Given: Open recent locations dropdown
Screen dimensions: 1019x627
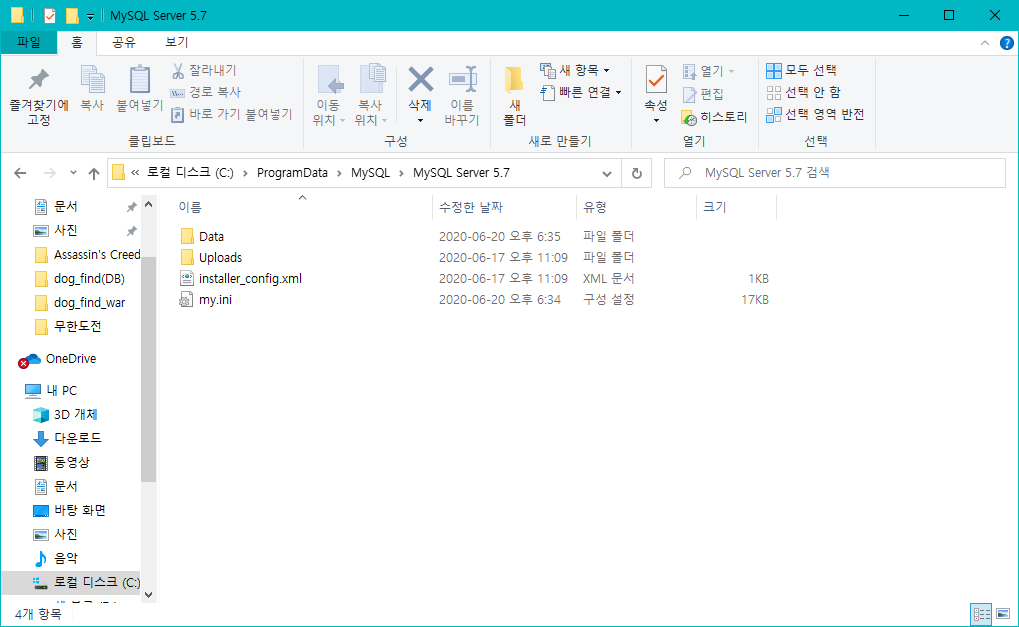Looking at the screenshot, I should click(73, 173).
